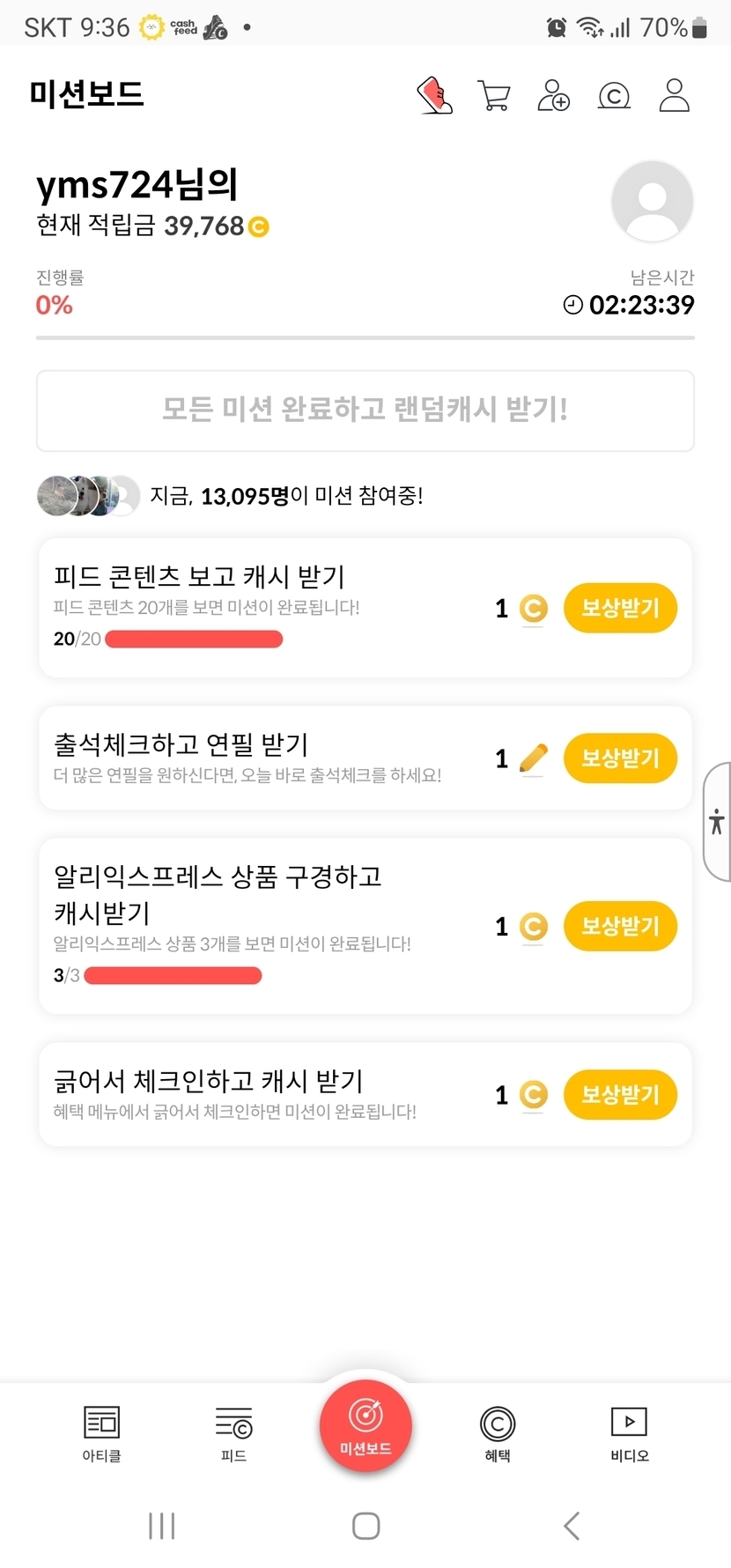Tap the gray profile avatar picture

[x=652, y=201]
